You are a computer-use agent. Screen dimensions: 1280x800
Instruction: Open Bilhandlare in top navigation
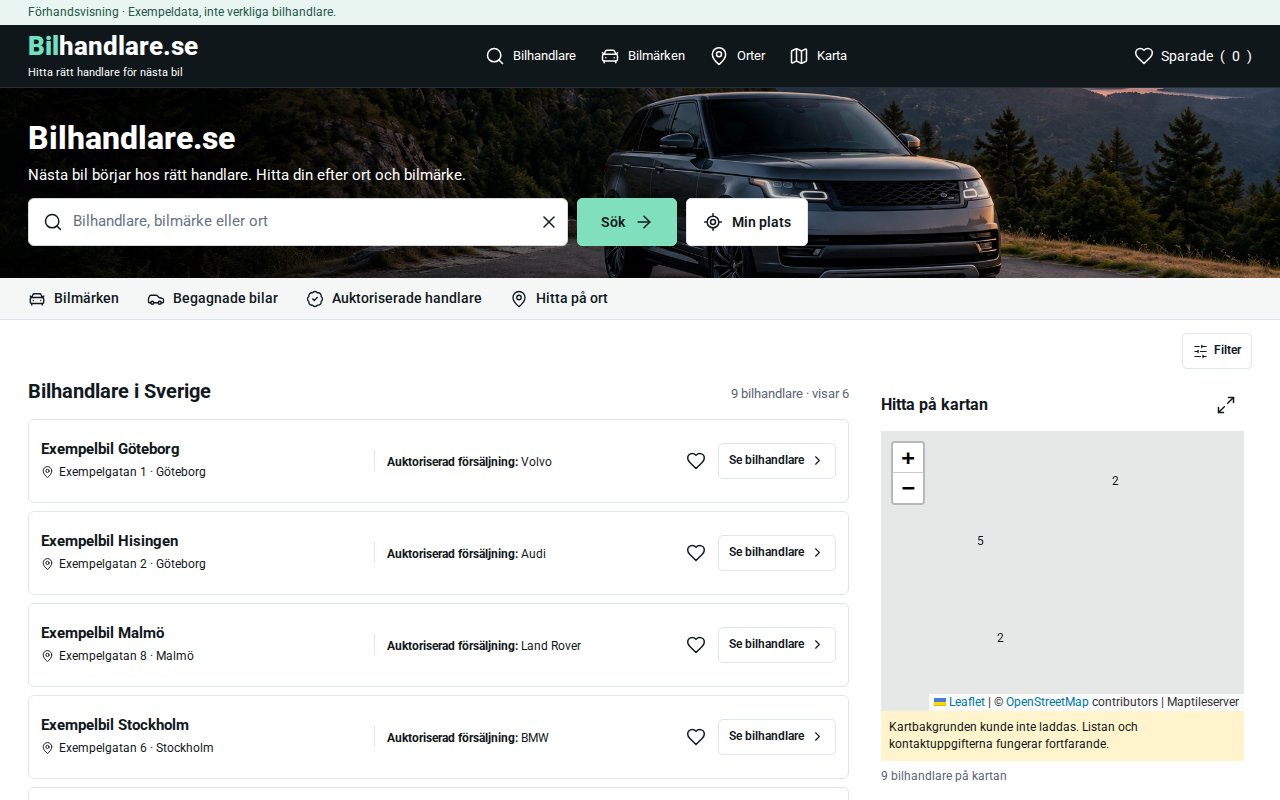[x=531, y=56]
